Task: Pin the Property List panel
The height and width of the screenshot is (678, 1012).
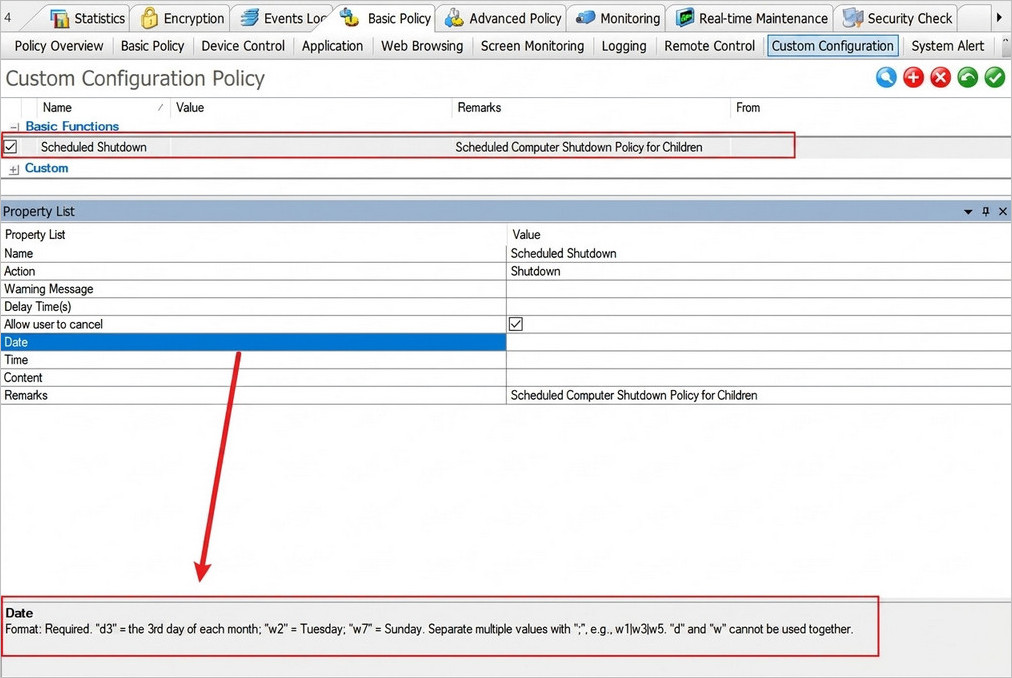Action: (x=986, y=211)
